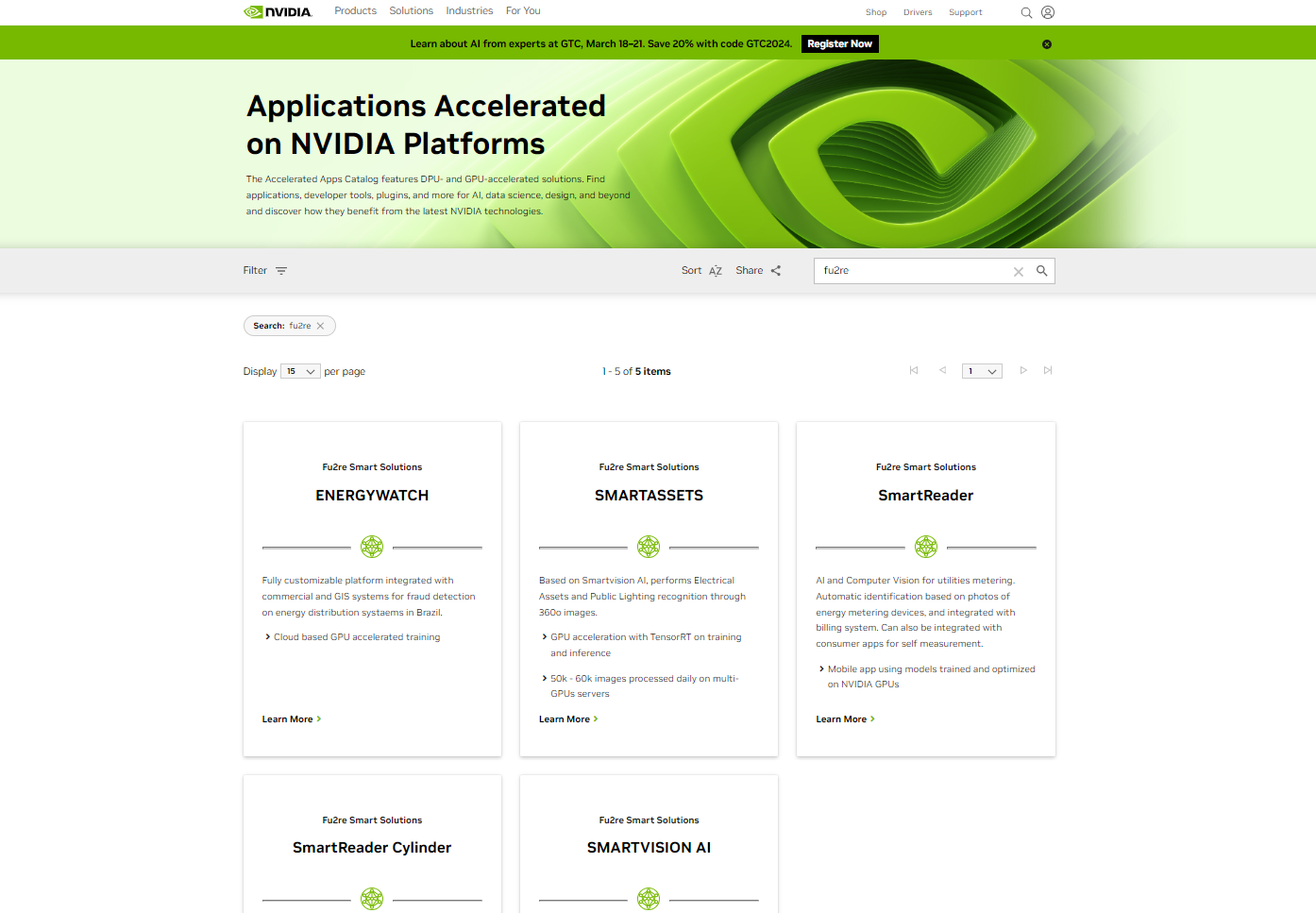Click 'Mobile app using models trained' bullet
Image resolution: width=1316 pixels, height=913 pixels.
point(932,677)
